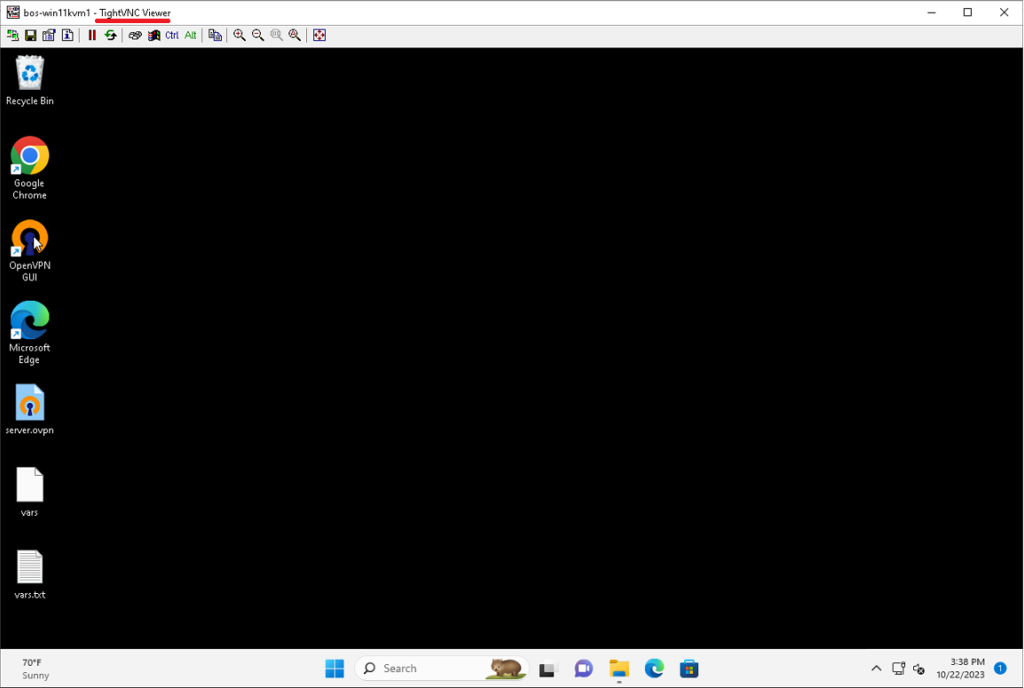Open the remote Windows Start menu
Viewport: 1024px width, 688px height.
point(334,668)
